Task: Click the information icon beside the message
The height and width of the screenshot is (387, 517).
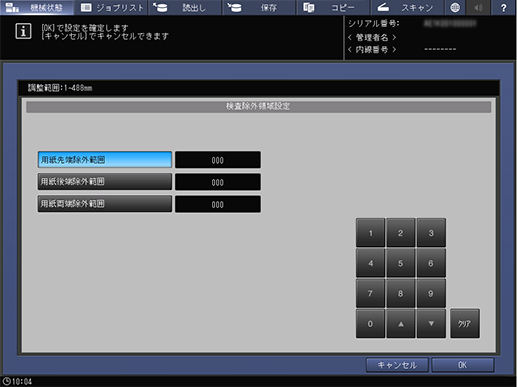Action: coord(23,31)
